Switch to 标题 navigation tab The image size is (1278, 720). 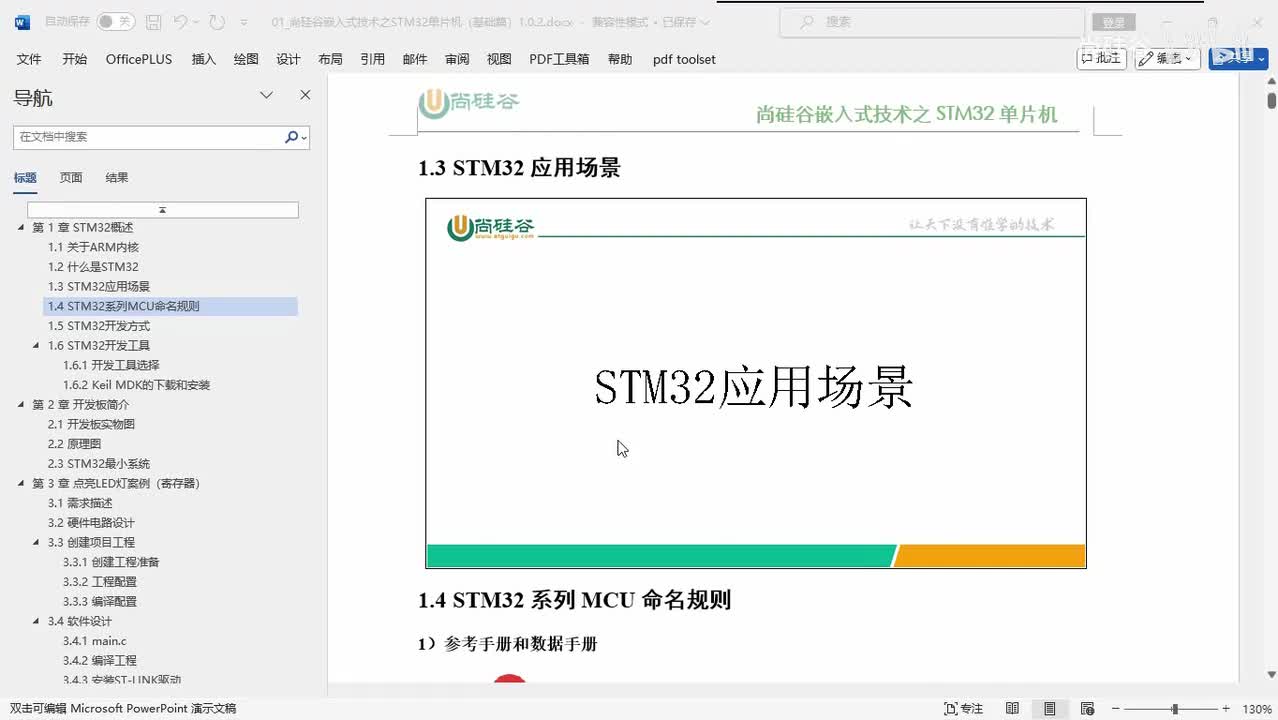click(x=25, y=178)
